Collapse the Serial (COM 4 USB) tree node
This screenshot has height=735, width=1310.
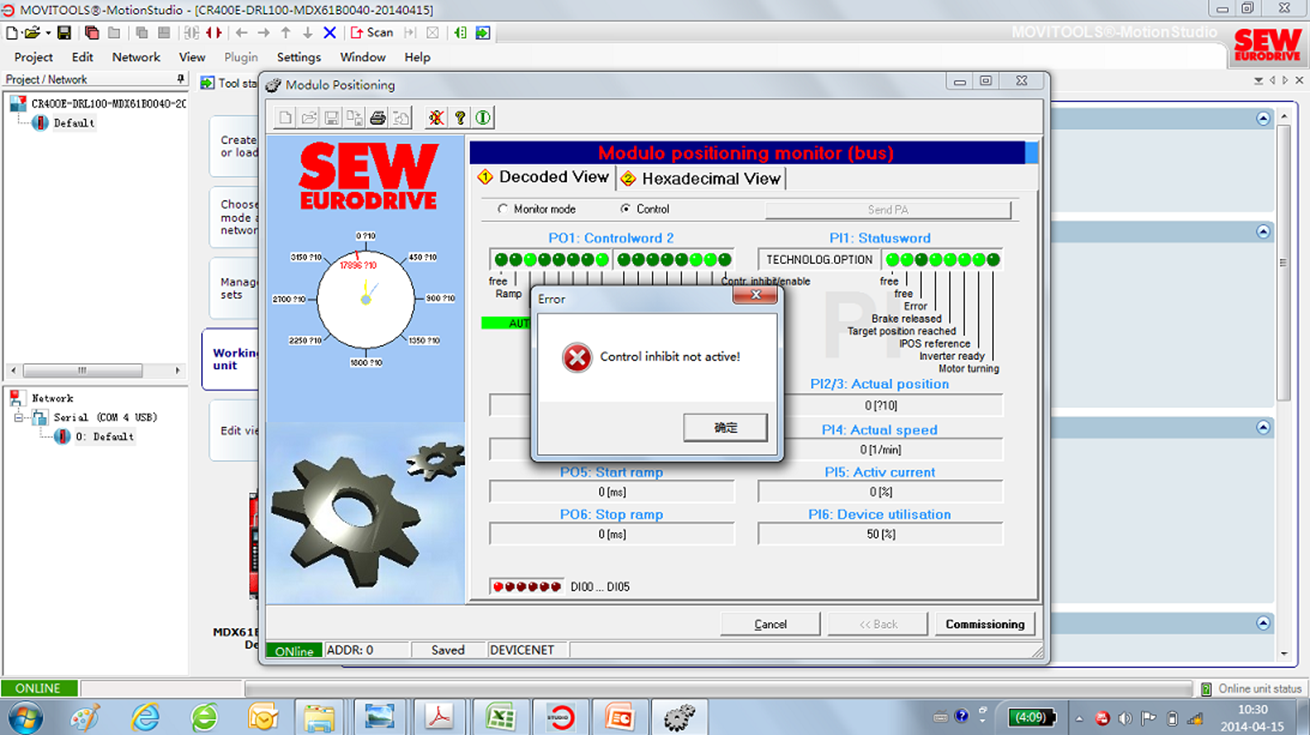click(19, 417)
